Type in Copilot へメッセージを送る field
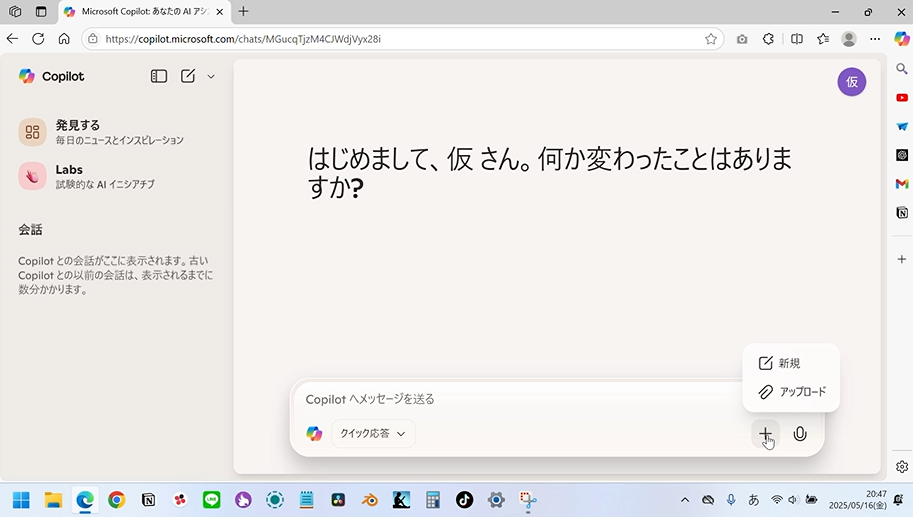Viewport: 913px width, 517px height. pos(520,399)
